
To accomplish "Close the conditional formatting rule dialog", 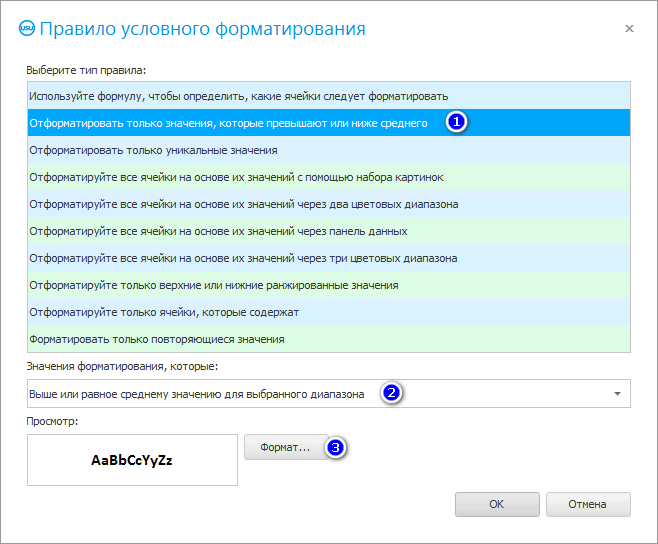I will [629, 29].
